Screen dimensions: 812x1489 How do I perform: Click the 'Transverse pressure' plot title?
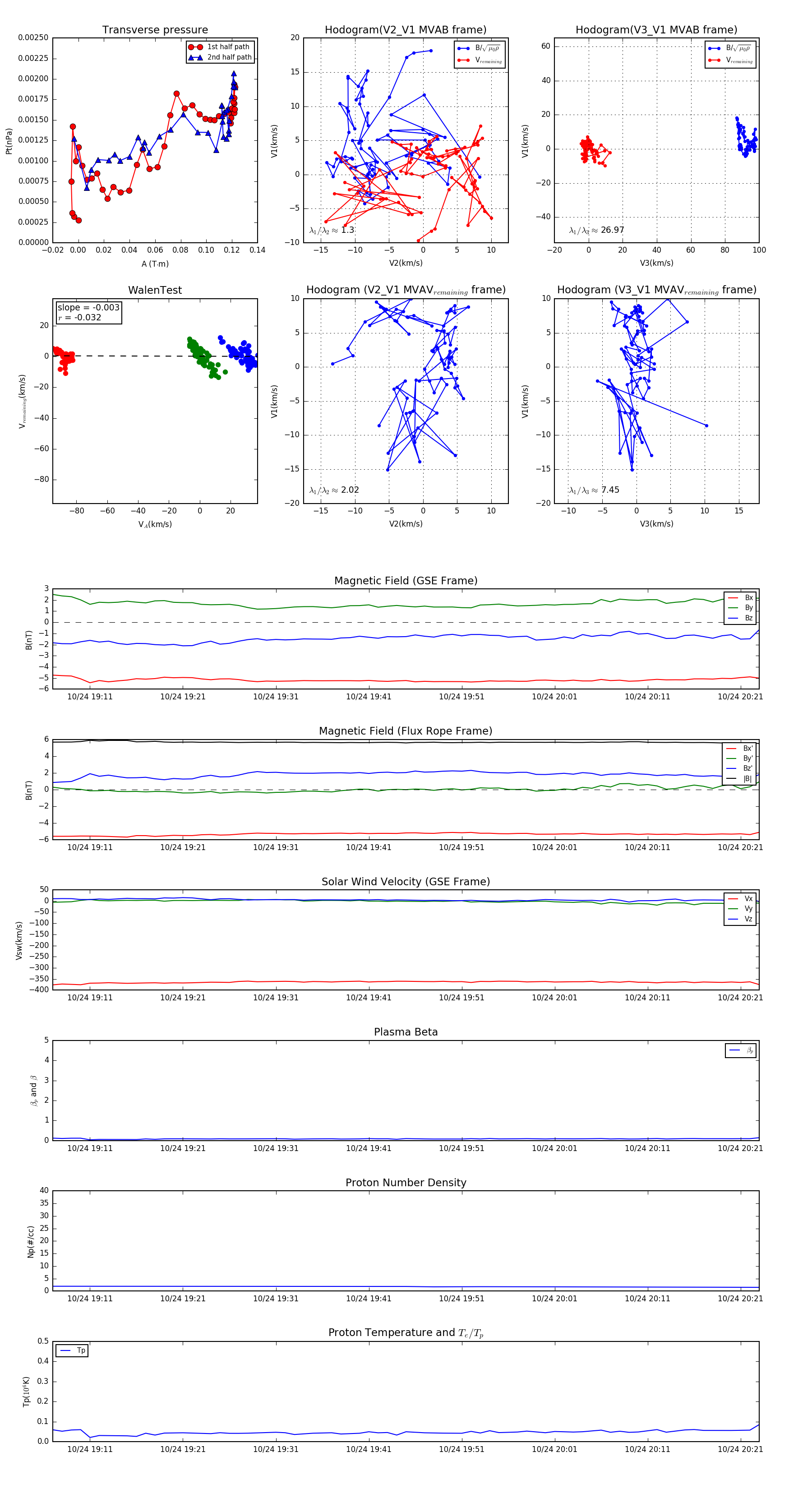click(155, 30)
